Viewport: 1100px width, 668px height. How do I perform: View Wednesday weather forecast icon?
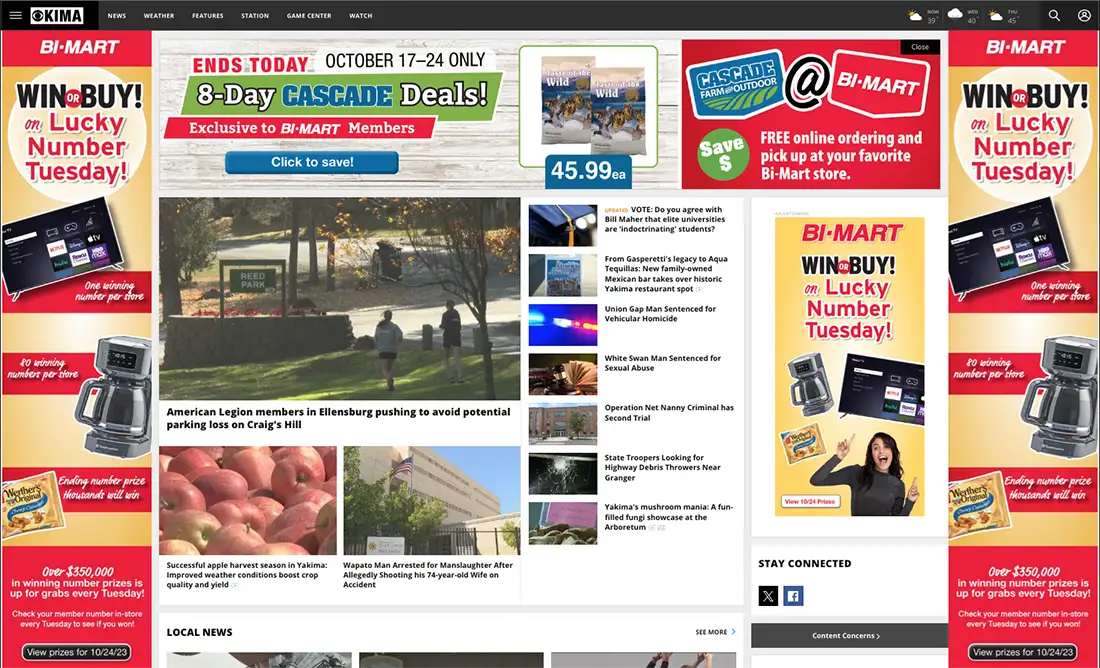(955, 14)
